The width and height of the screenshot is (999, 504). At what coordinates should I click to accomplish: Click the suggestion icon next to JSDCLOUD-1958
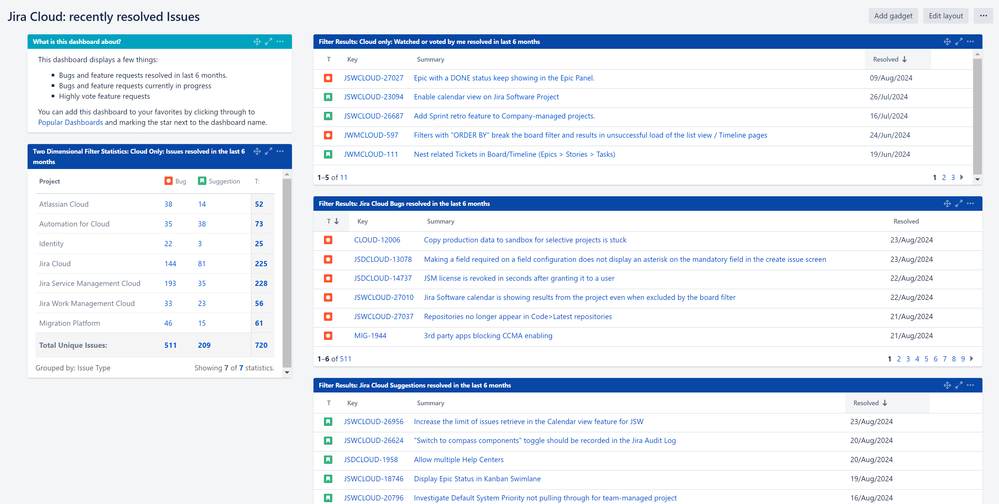pos(328,459)
